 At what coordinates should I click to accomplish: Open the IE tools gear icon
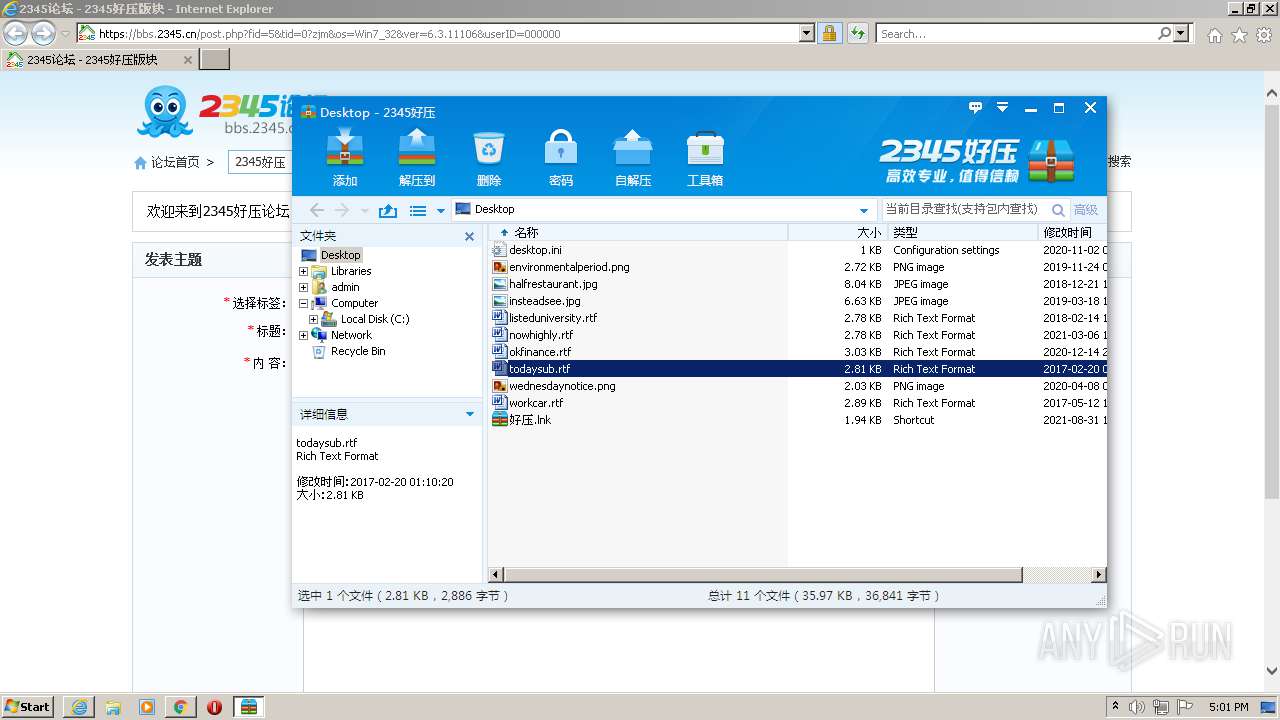pos(1264,35)
